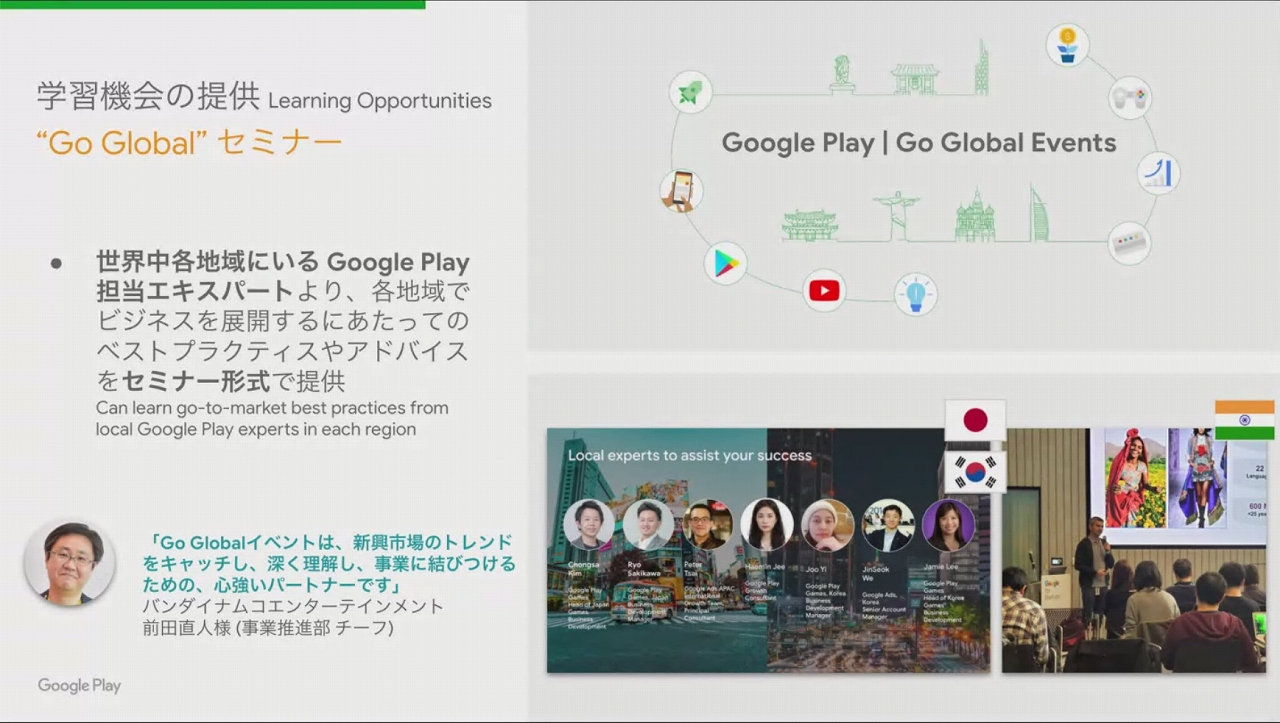Click the grey box with colored dots icon
This screenshot has width=1280, height=723.
(1129, 243)
